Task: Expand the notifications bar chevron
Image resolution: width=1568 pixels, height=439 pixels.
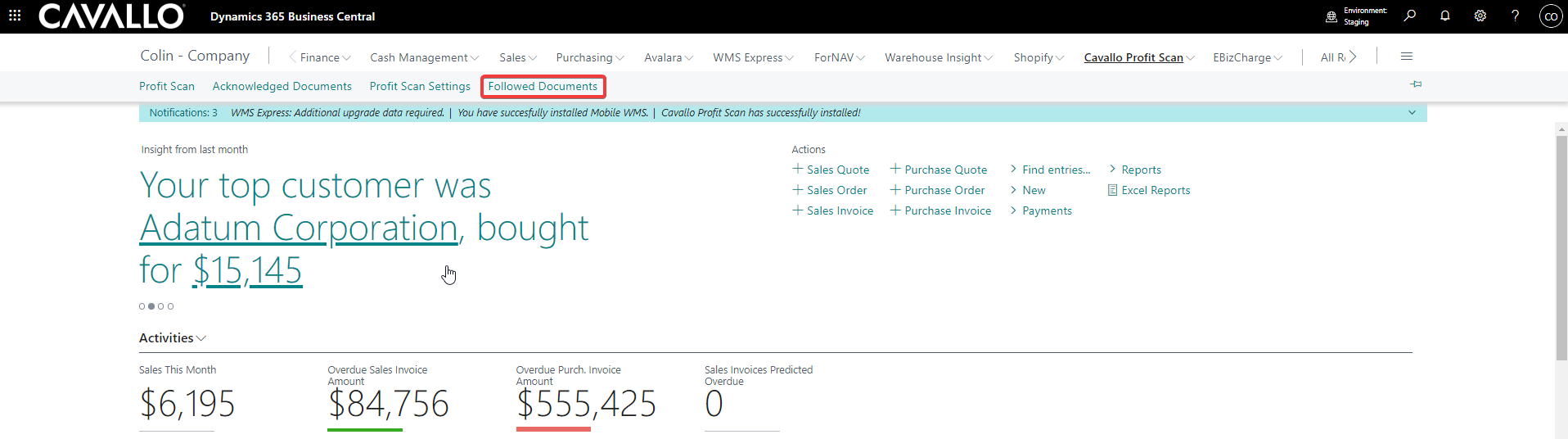Action: point(1412,113)
